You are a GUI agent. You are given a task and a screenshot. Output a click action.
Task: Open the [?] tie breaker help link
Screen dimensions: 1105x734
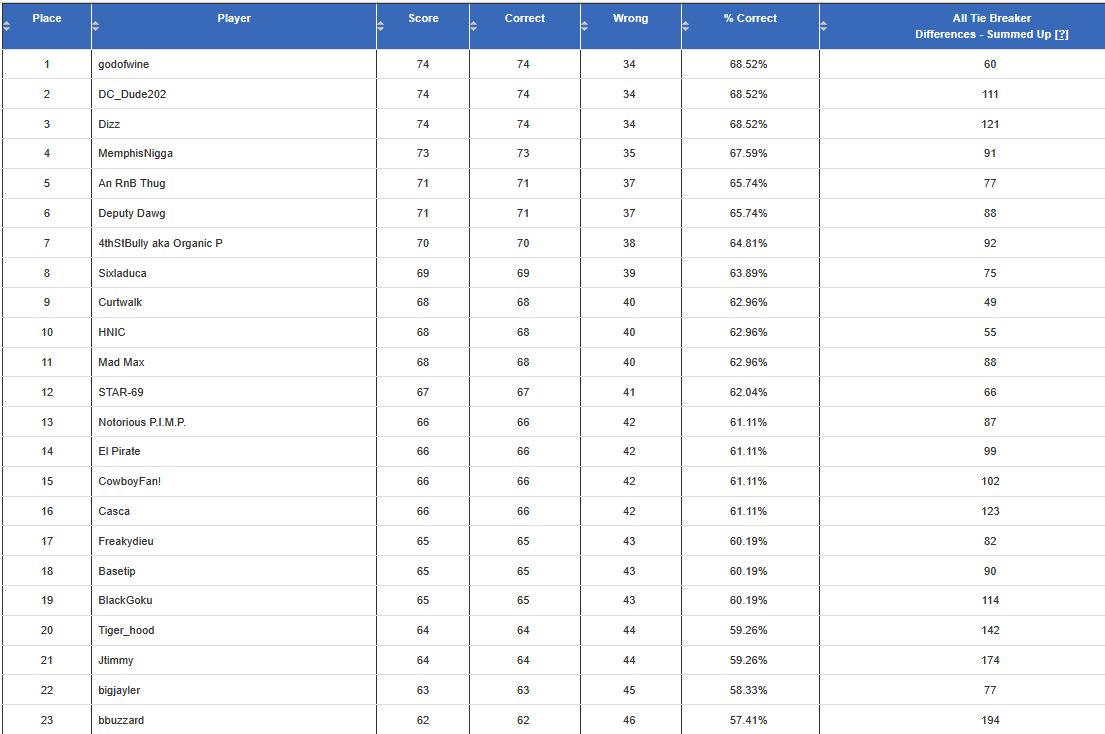click(1061, 34)
